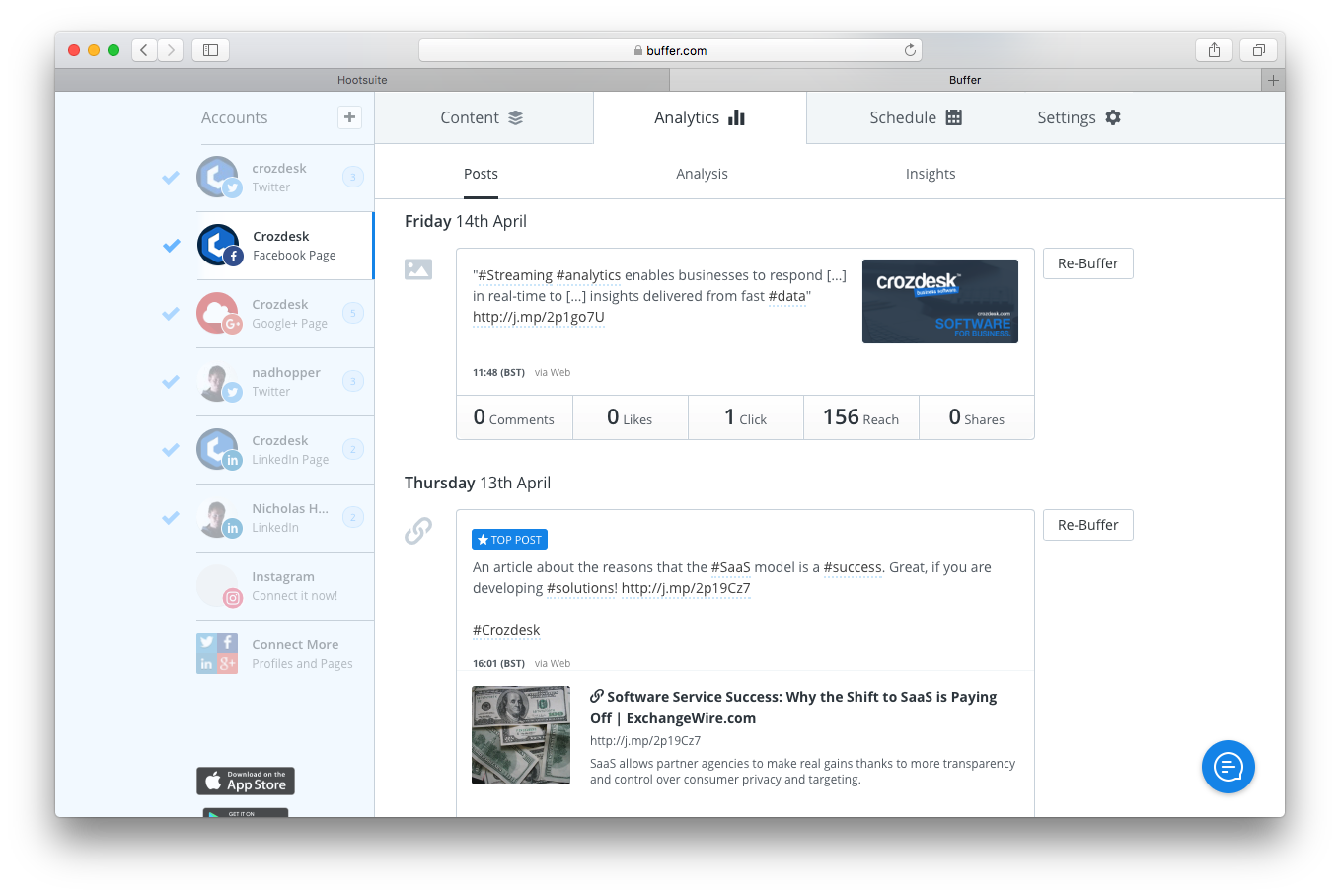Toggle checkmark for Nicholas H... LinkedIn
The width and height of the screenshot is (1340, 896).
pyautogui.click(x=171, y=518)
